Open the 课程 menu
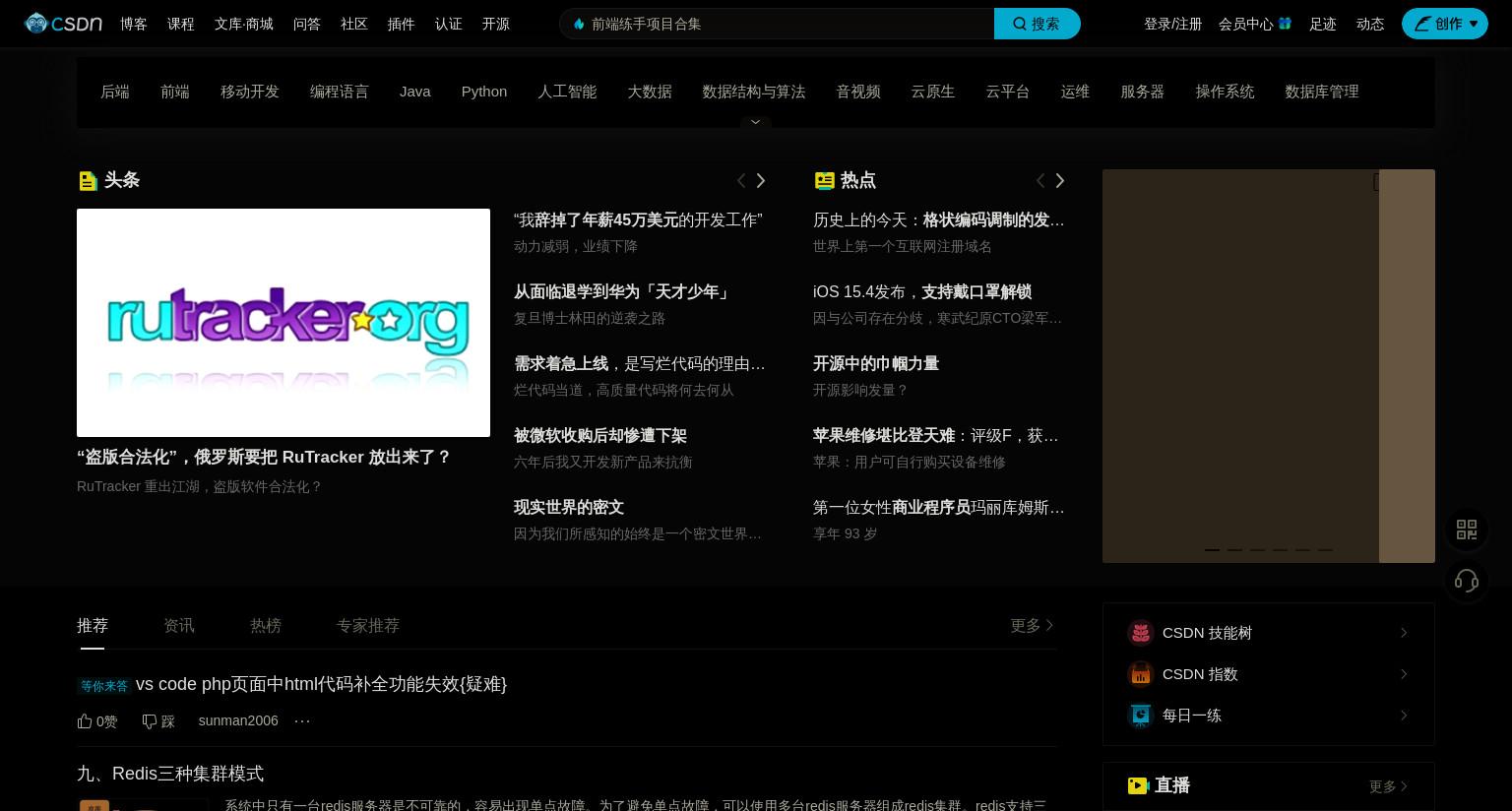The image size is (1512, 811). (x=181, y=24)
